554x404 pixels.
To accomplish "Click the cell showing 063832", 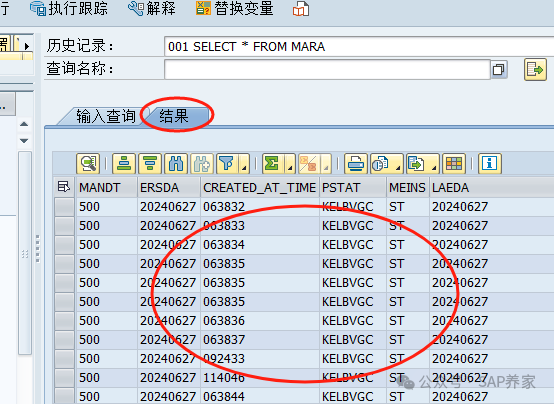I will click(x=260, y=206).
